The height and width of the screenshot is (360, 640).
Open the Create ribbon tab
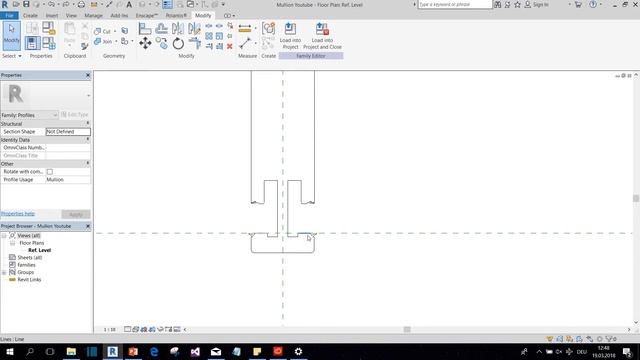(30, 16)
